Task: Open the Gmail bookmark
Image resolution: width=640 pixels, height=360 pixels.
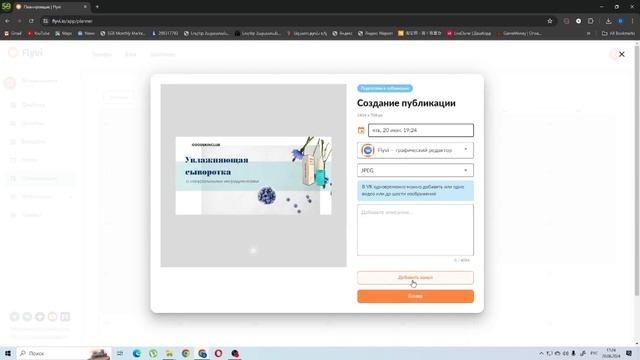Action: [x=13, y=33]
